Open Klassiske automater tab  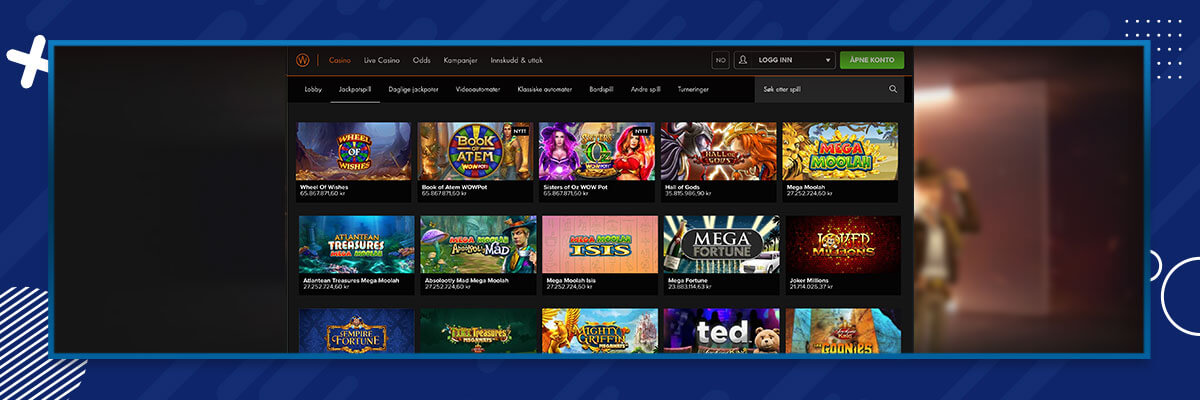(x=545, y=89)
